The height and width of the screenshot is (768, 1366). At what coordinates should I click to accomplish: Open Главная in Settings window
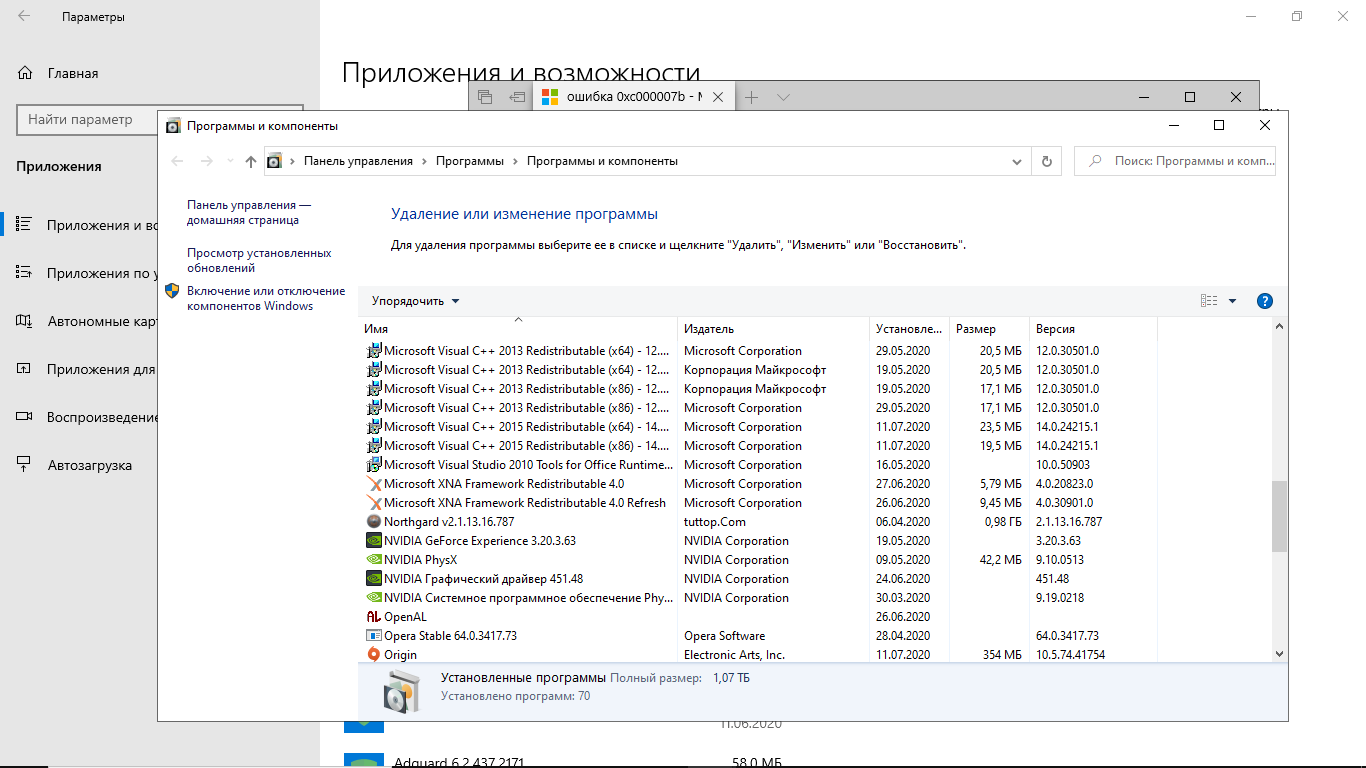pyautogui.click(x=73, y=73)
